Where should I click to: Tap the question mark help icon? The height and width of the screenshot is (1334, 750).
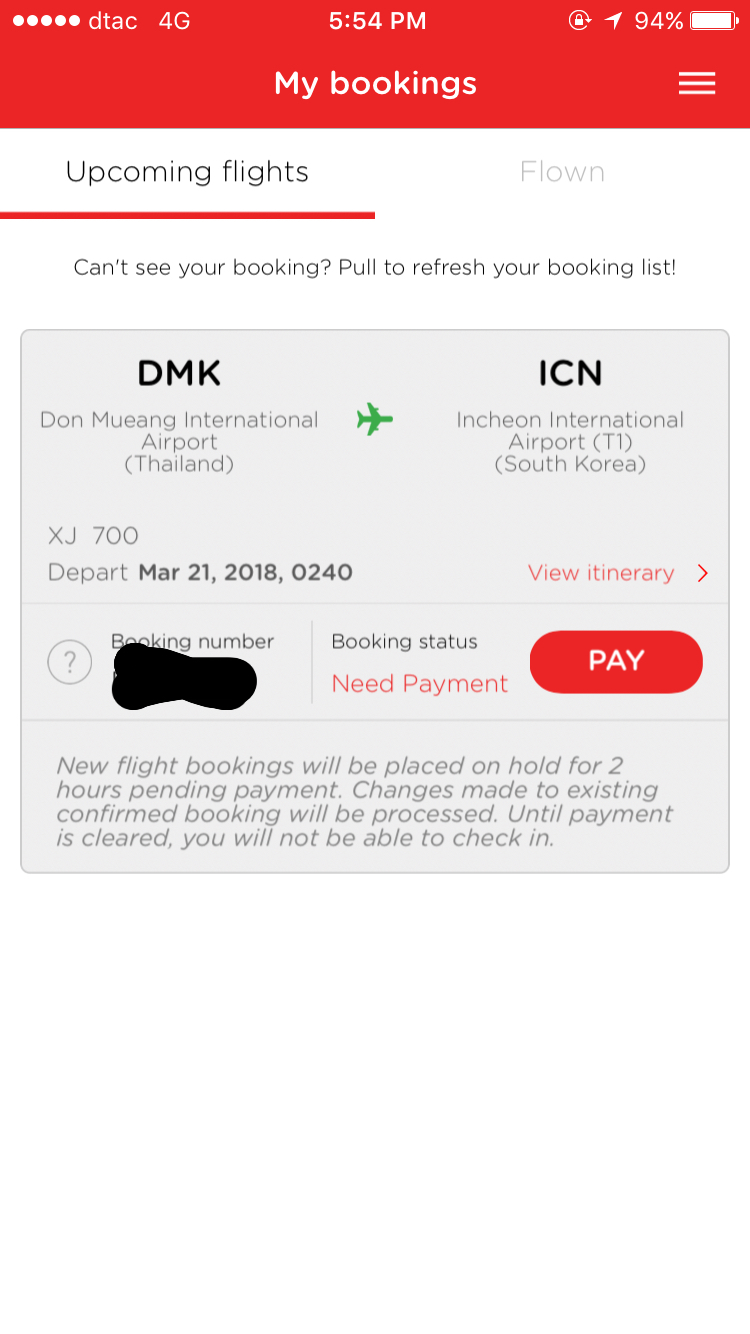pyautogui.click(x=70, y=662)
